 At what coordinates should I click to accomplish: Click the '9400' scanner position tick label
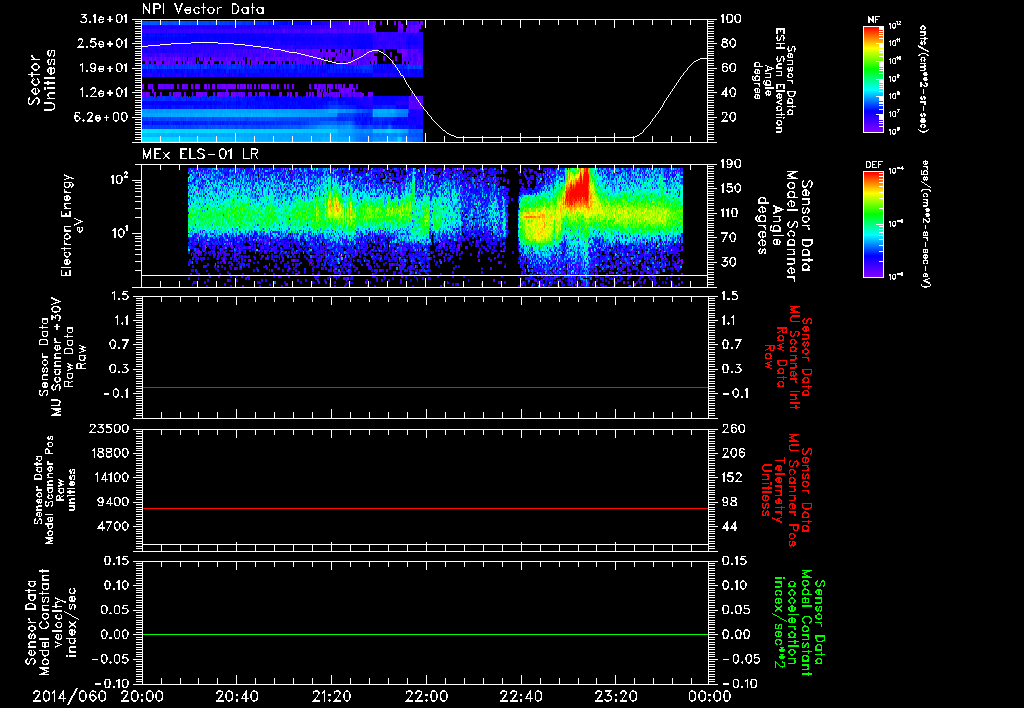pyautogui.click(x=114, y=502)
